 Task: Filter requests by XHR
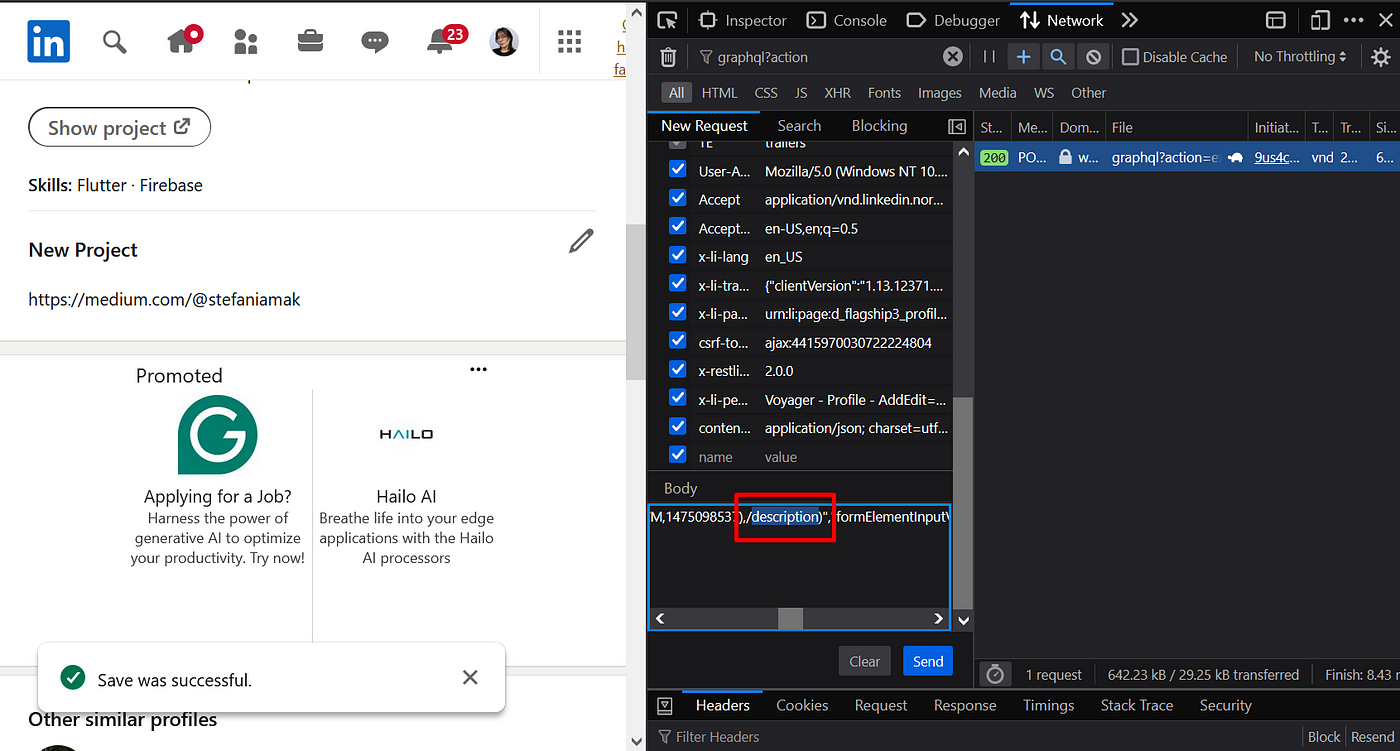[x=837, y=93]
